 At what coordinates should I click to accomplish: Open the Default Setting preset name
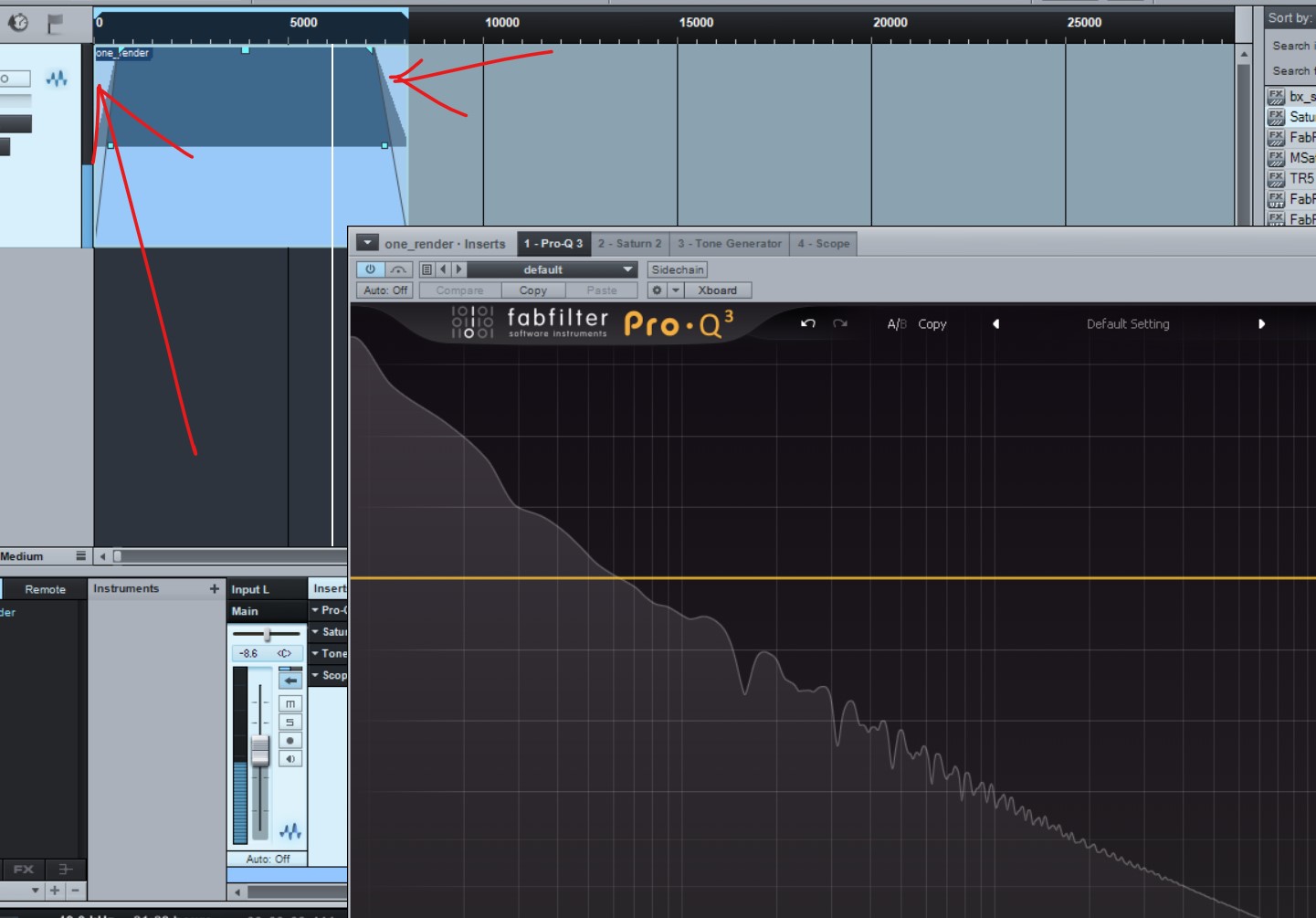(1128, 324)
